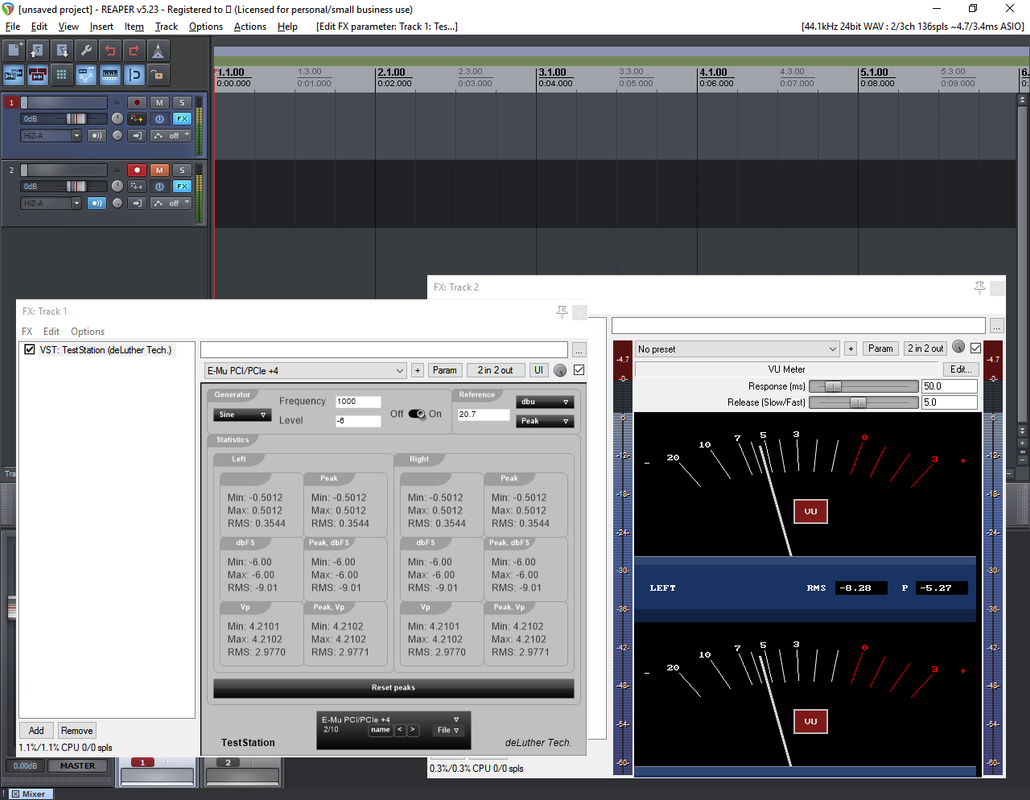
Task: Open the Peak reference mode dropdown
Action: (545, 421)
